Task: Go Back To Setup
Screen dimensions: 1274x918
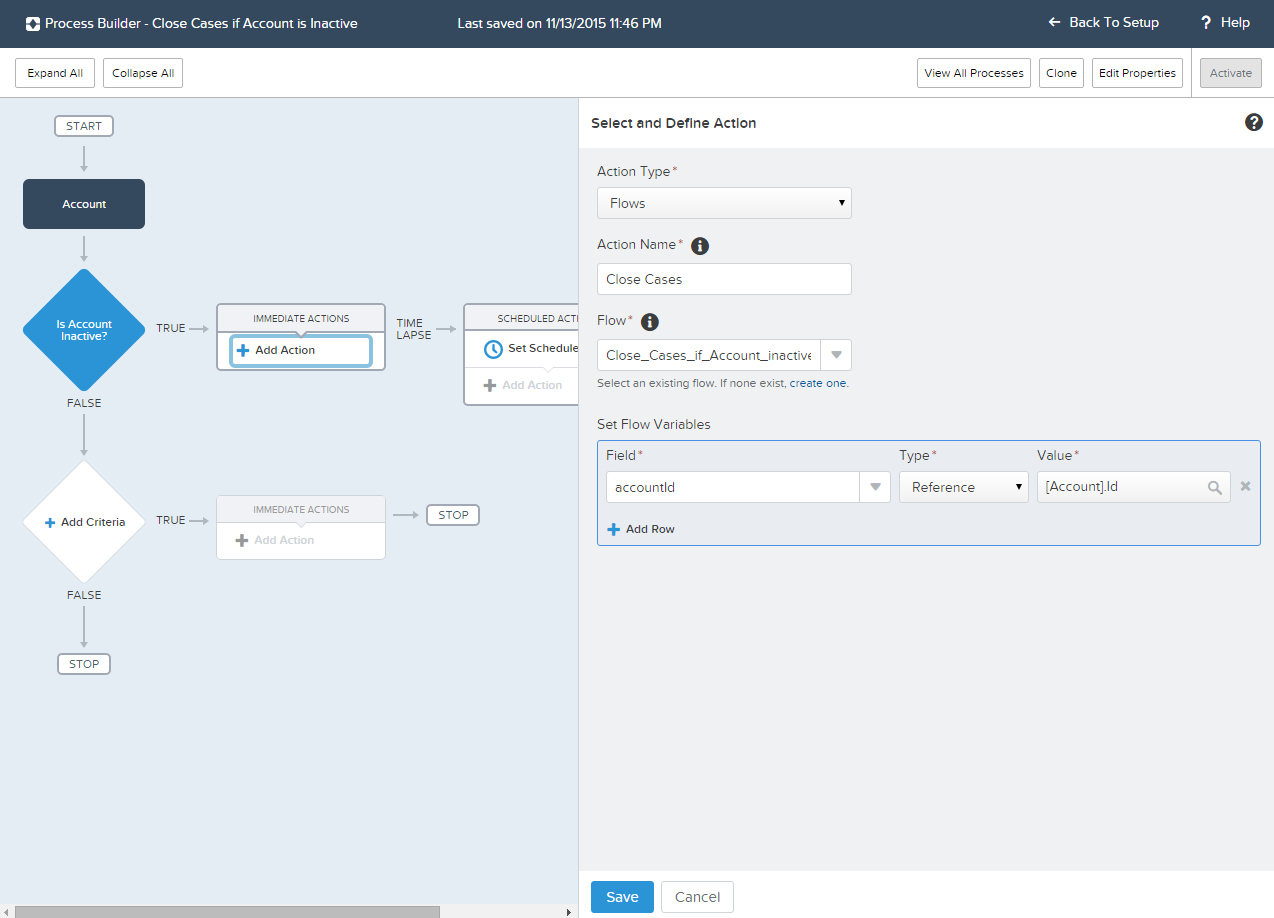Action: tap(1103, 22)
